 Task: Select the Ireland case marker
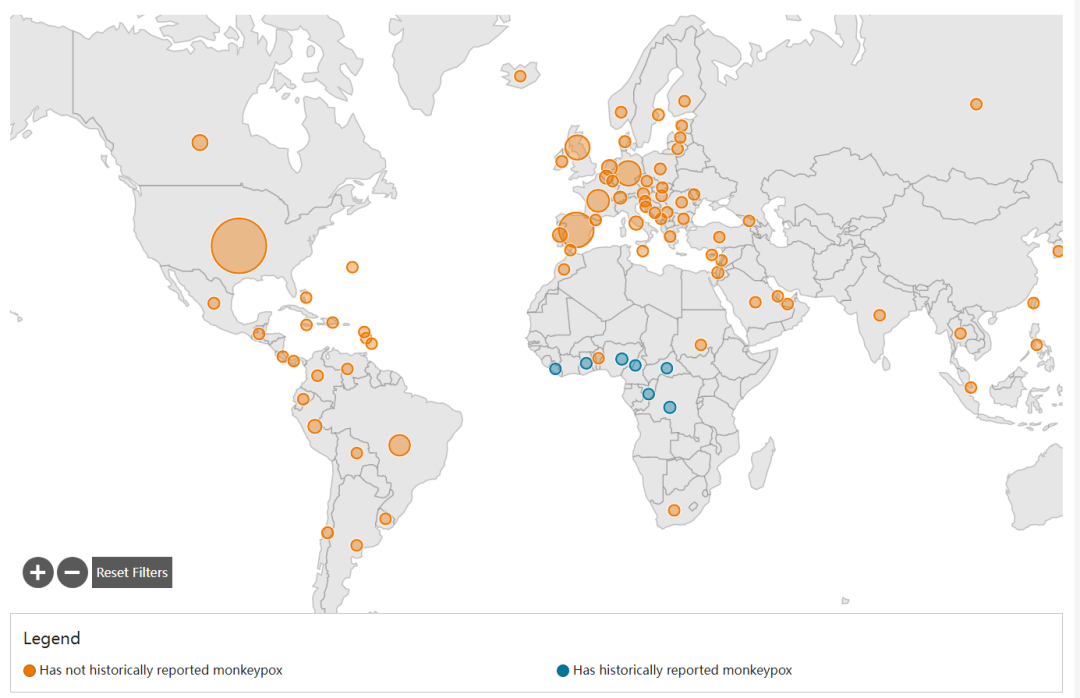[x=561, y=161]
